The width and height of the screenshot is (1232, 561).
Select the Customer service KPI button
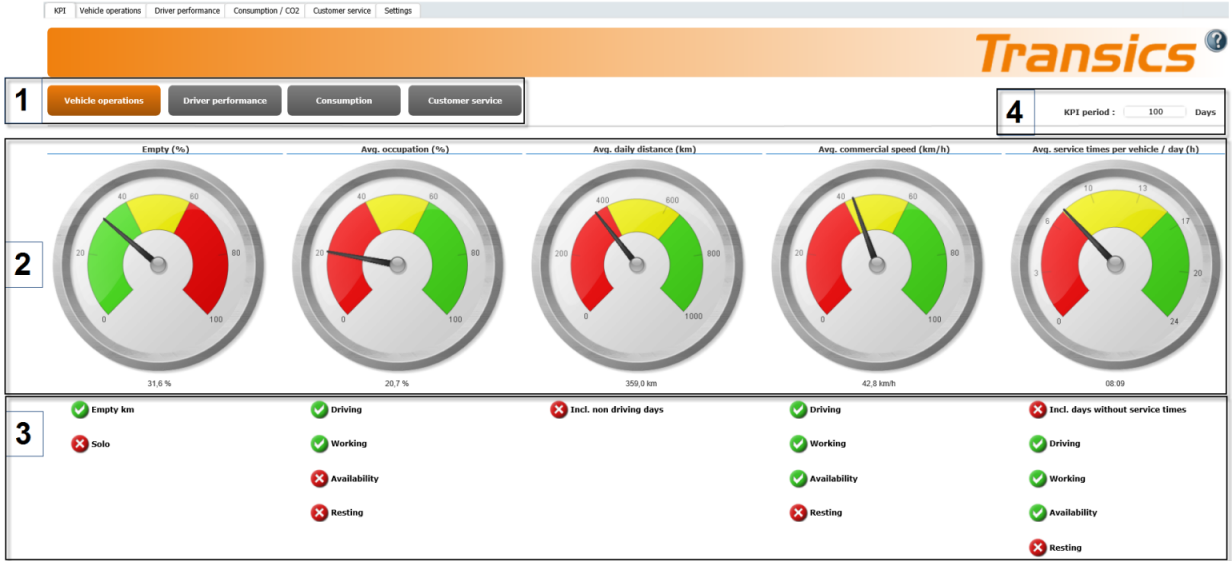click(x=465, y=101)
